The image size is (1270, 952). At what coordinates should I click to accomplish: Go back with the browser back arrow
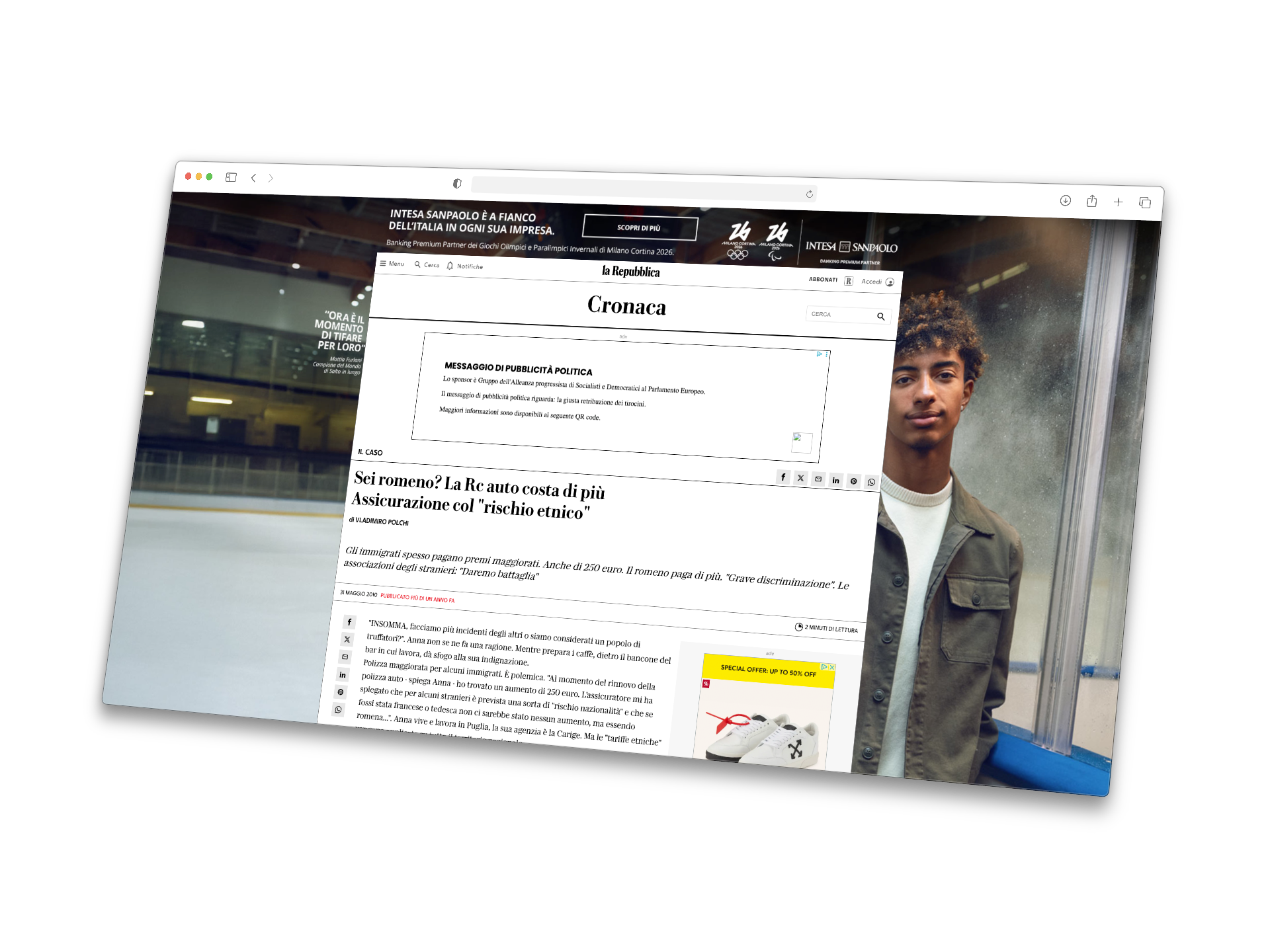pyautogui.click(x=253, y=178)
